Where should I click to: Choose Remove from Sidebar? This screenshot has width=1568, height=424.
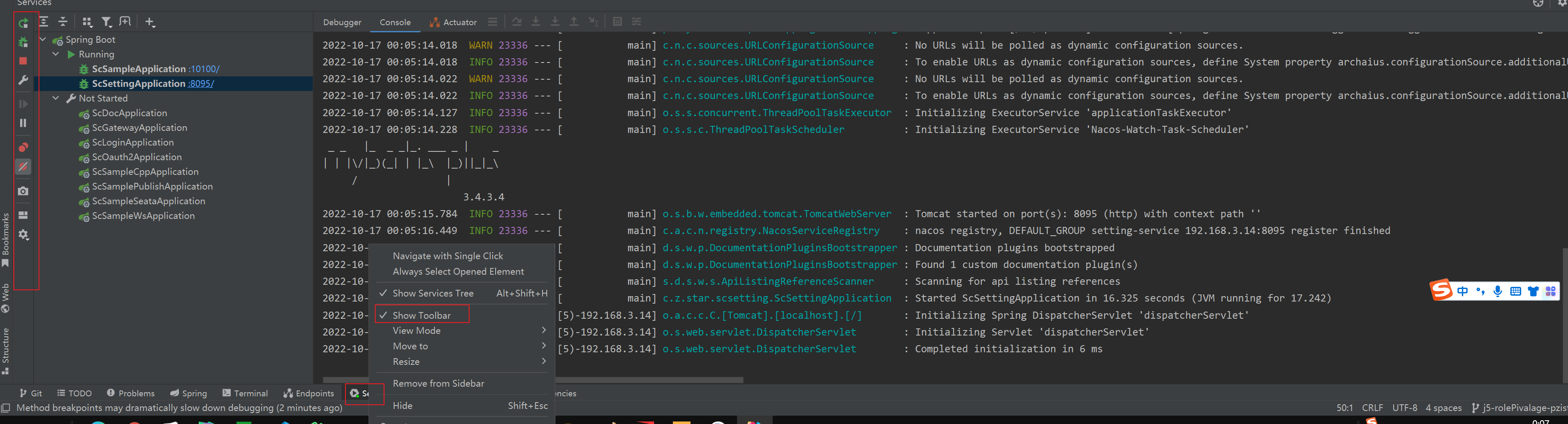click(462, 383)
